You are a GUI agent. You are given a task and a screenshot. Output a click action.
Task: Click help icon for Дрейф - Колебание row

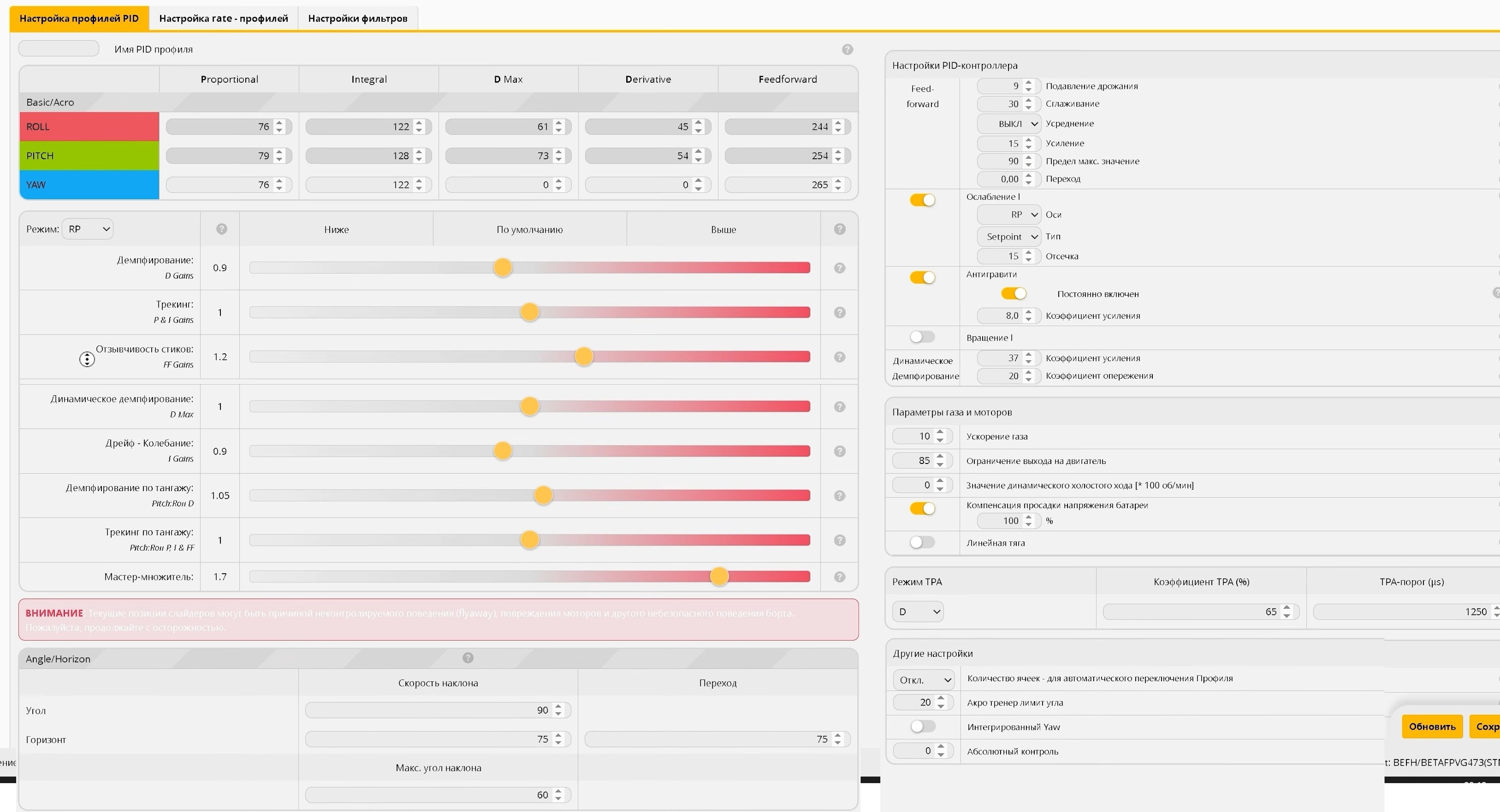(x=839, y=451)
